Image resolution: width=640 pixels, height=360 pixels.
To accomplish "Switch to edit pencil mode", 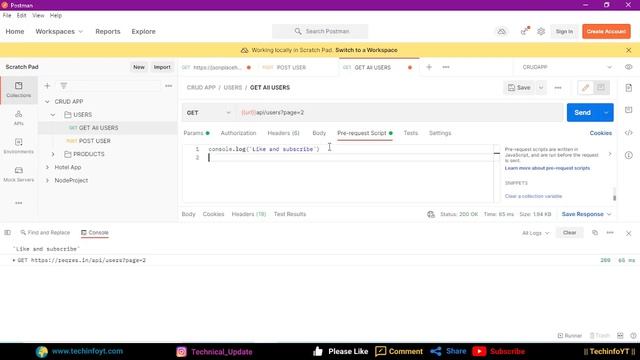I will point(585,88).
